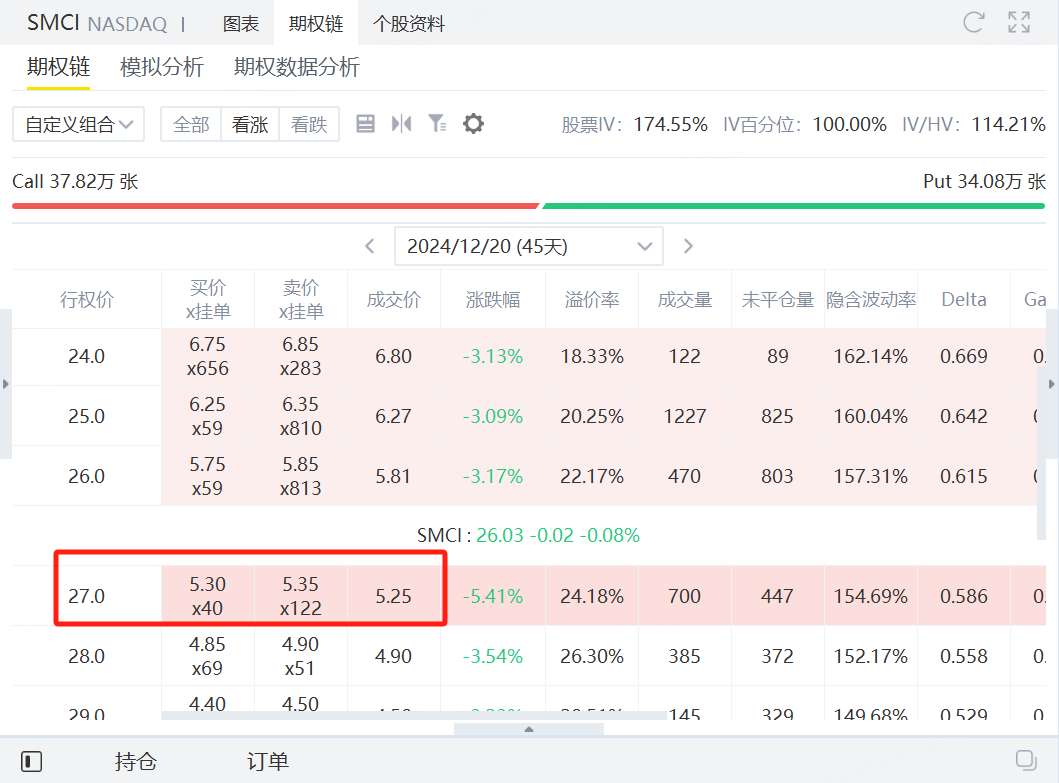Click ask price 5.35 x122
Screen dimensions: 1059x783
tap(301, 596)
